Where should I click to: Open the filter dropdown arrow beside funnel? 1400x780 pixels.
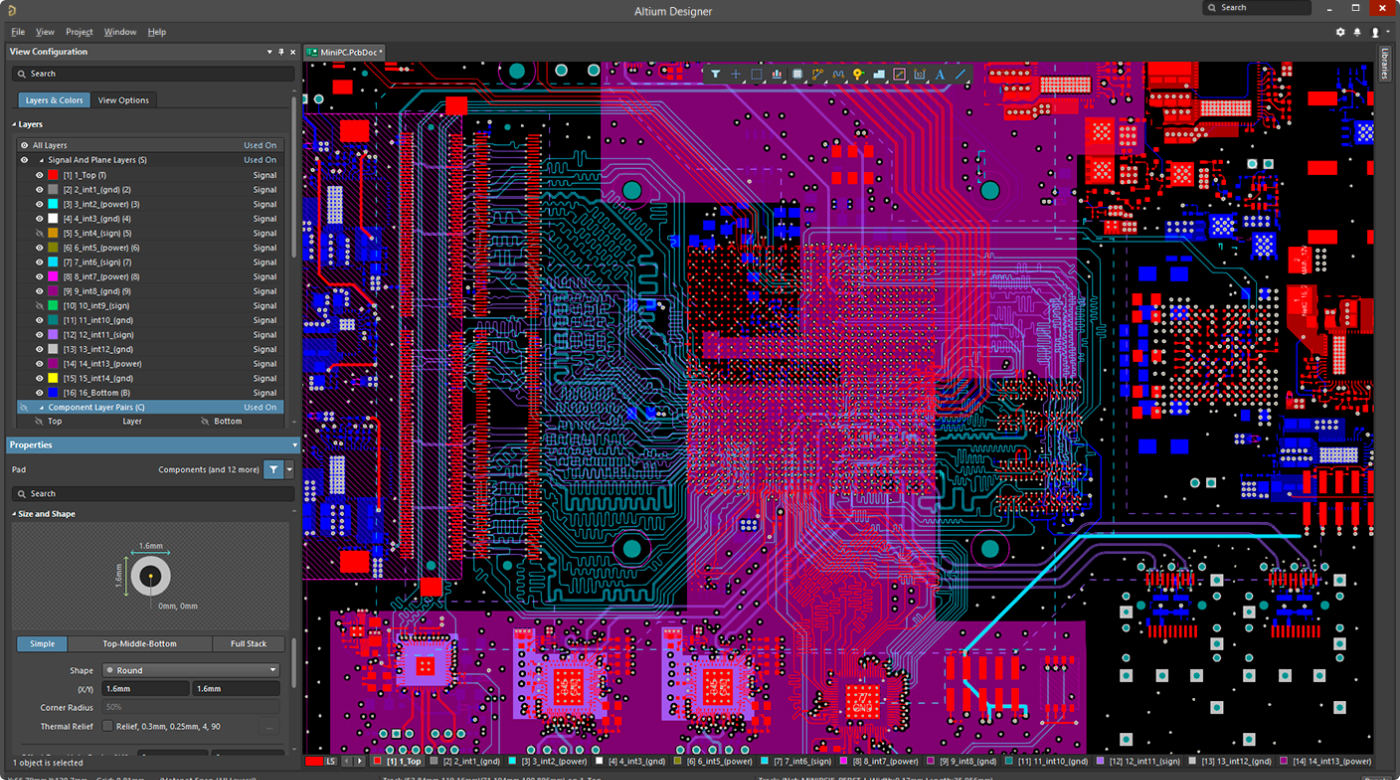pyautogui.click(x=290, y=469)
